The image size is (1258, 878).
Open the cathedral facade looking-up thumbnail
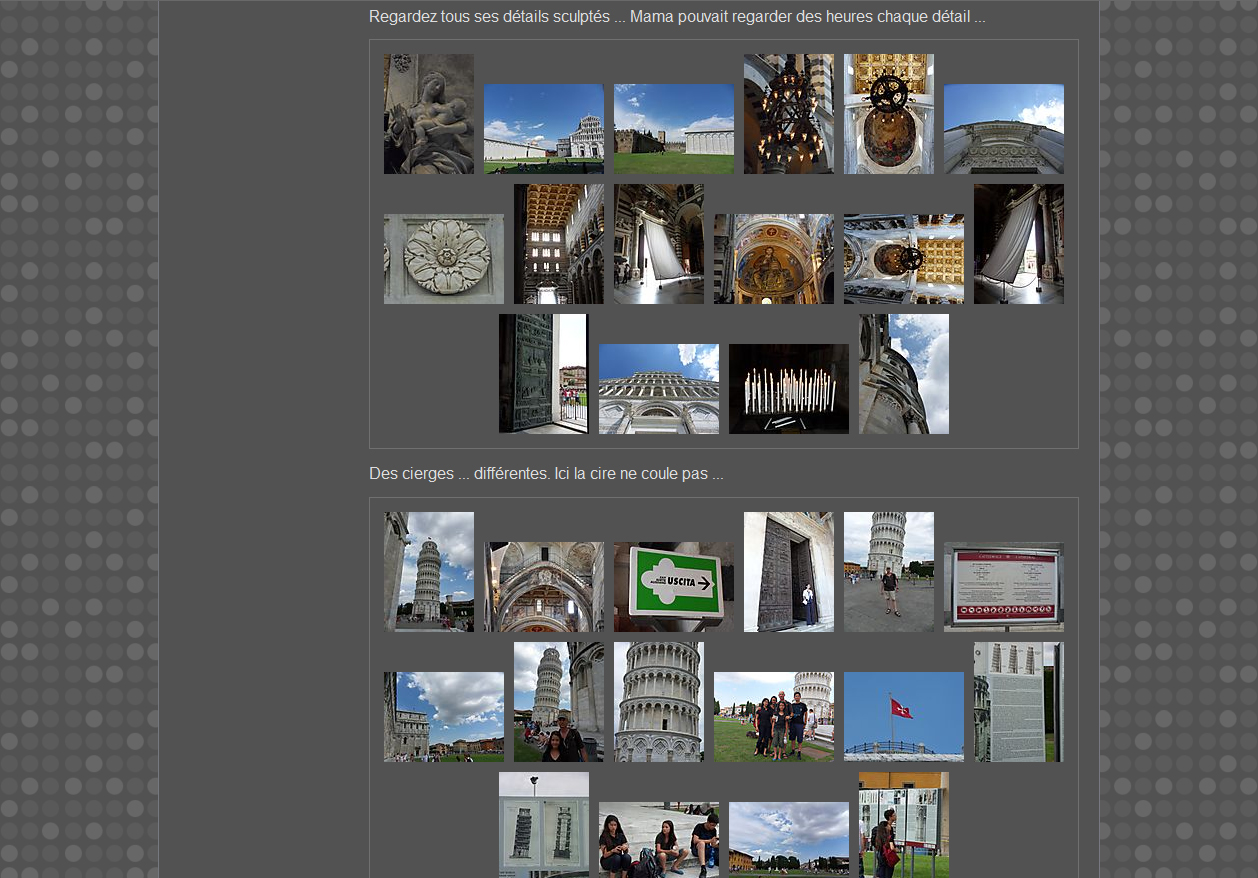[658, 388]
